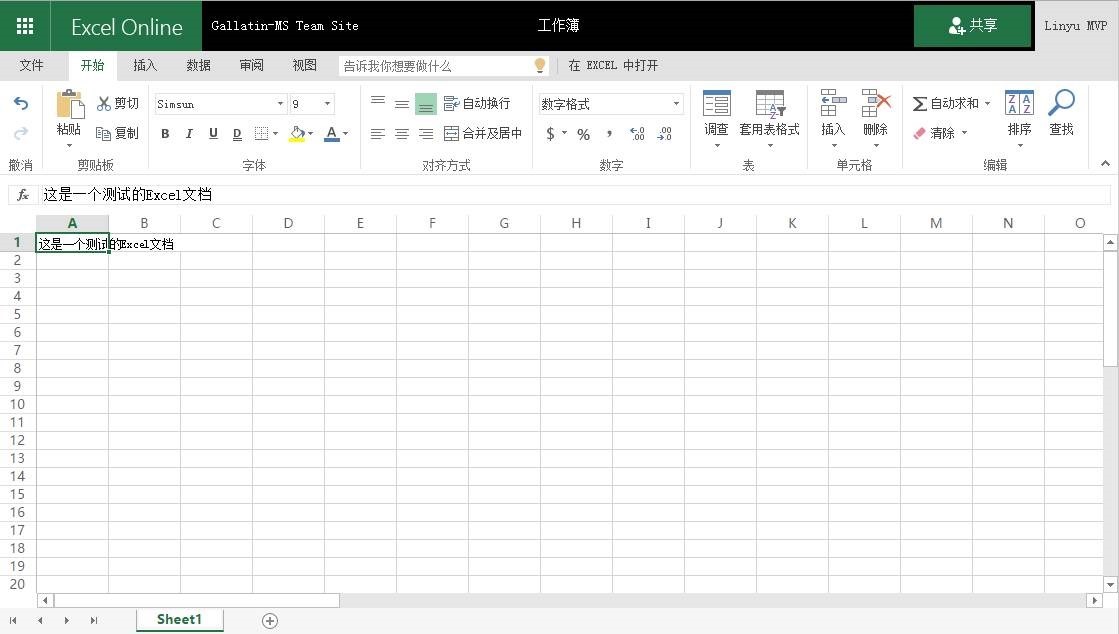Click the 工作簿 workbook title

[x=559, y=26]
